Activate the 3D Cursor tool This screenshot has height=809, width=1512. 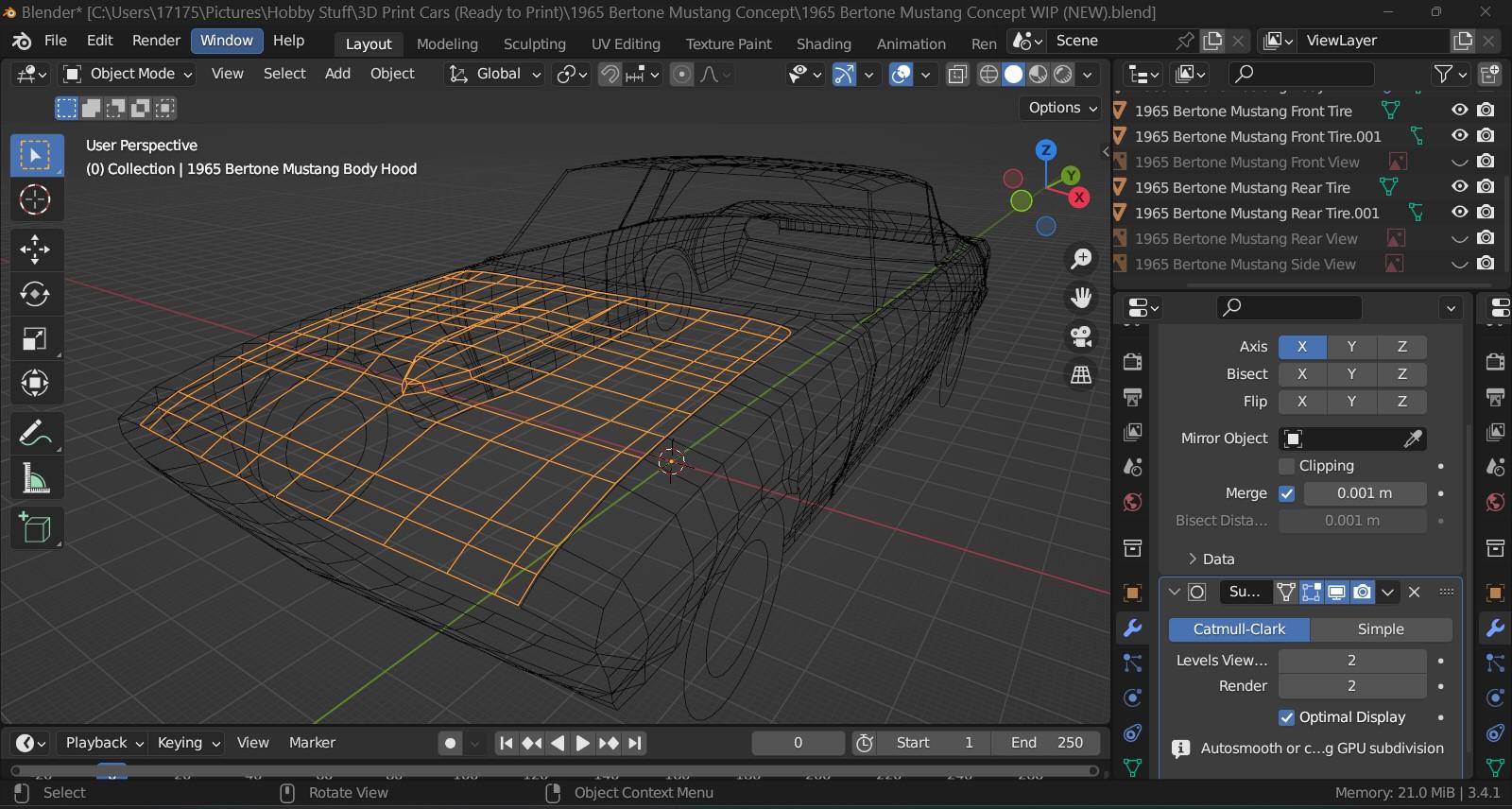[36, 199]
